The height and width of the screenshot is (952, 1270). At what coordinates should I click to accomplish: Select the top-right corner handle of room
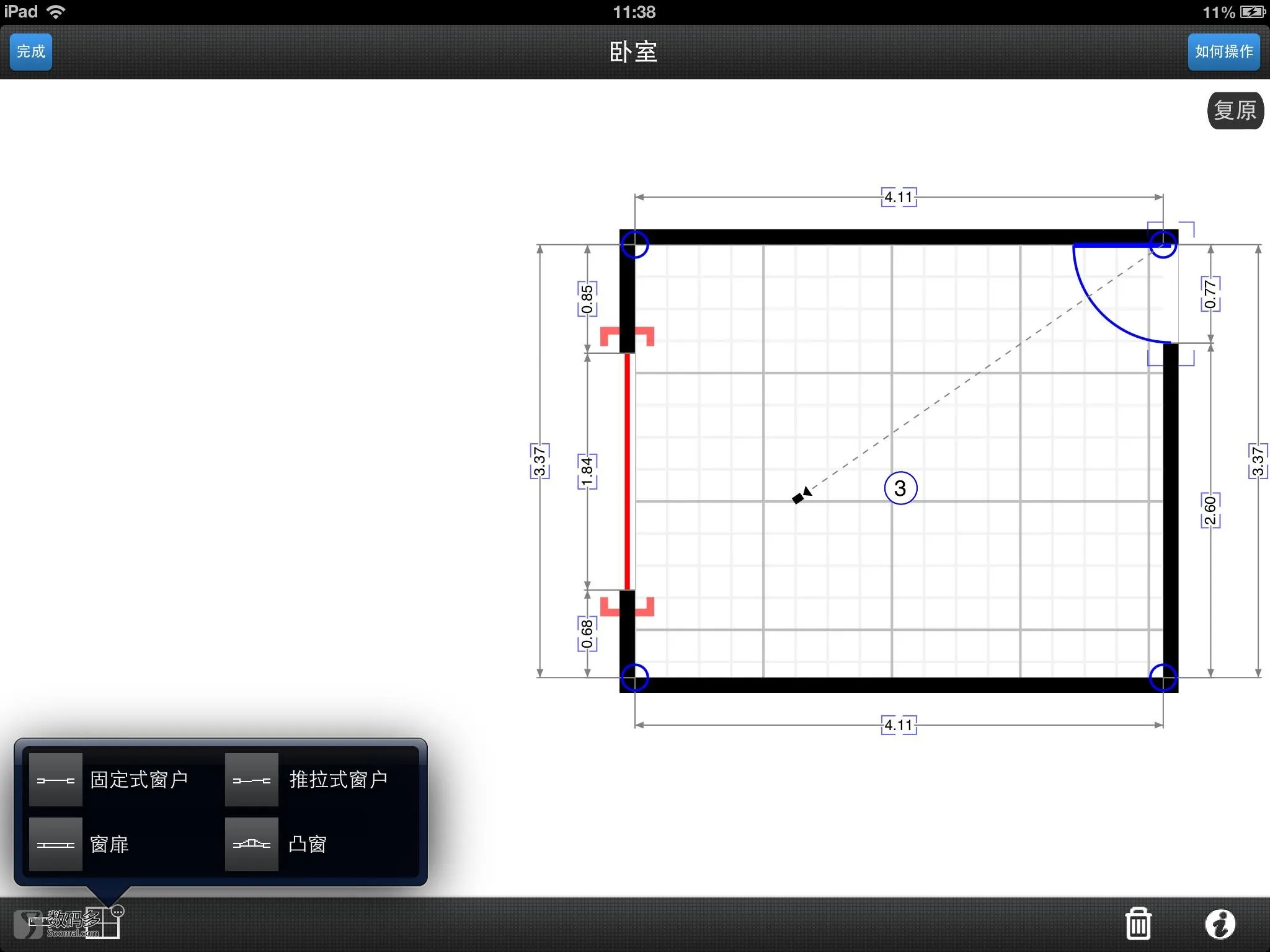(x=1163, y=244)
